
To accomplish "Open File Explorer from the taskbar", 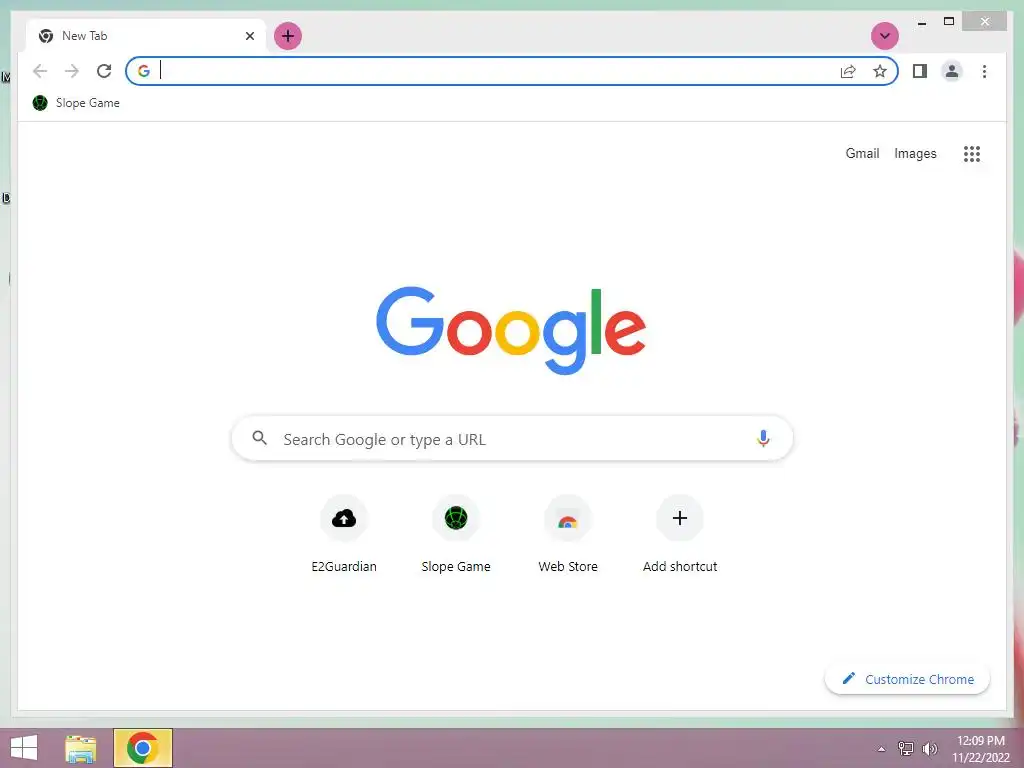I will coord(80,748).
